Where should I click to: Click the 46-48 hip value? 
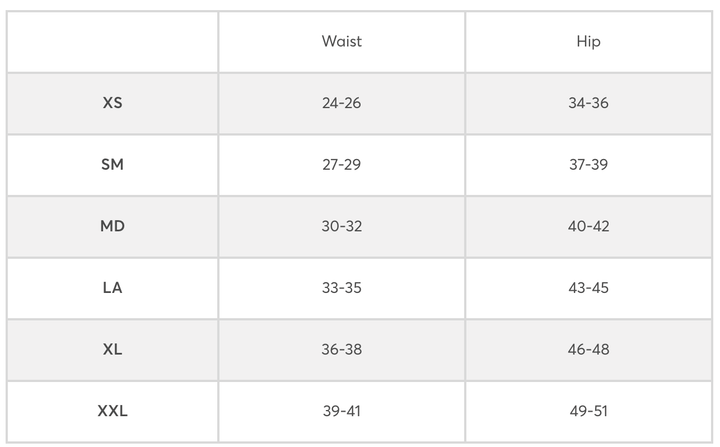[588, 349]
